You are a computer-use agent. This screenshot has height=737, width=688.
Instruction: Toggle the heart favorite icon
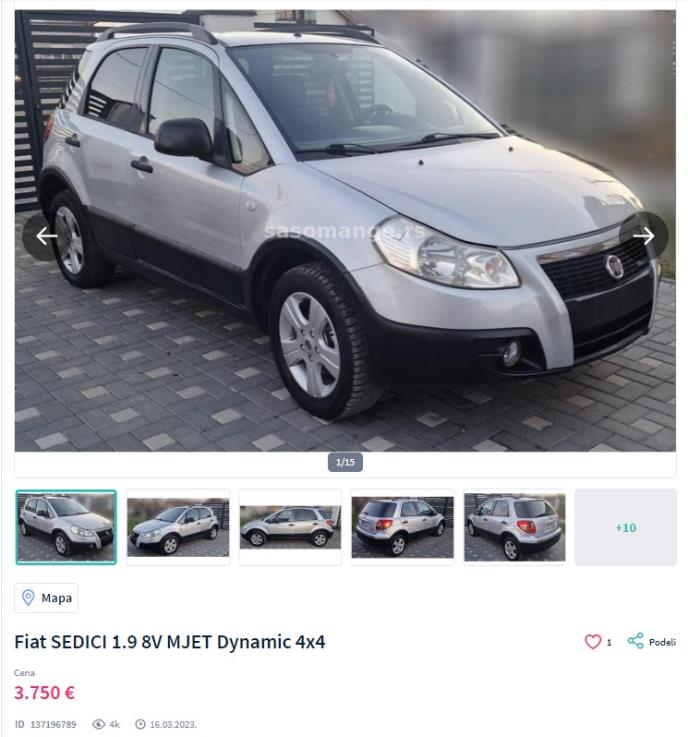(x=593, y=642)
